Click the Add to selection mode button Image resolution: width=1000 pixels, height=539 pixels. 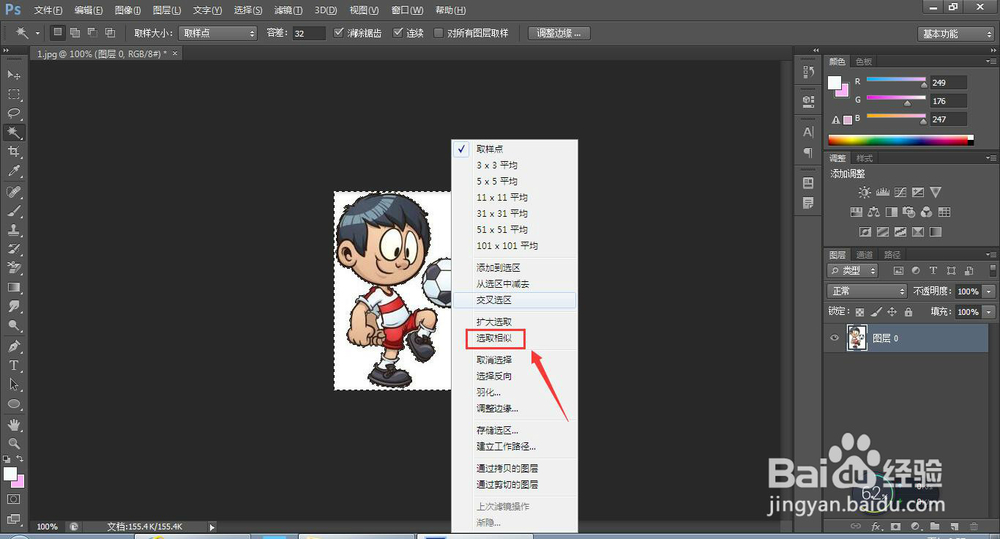click(x=75, y=32)
